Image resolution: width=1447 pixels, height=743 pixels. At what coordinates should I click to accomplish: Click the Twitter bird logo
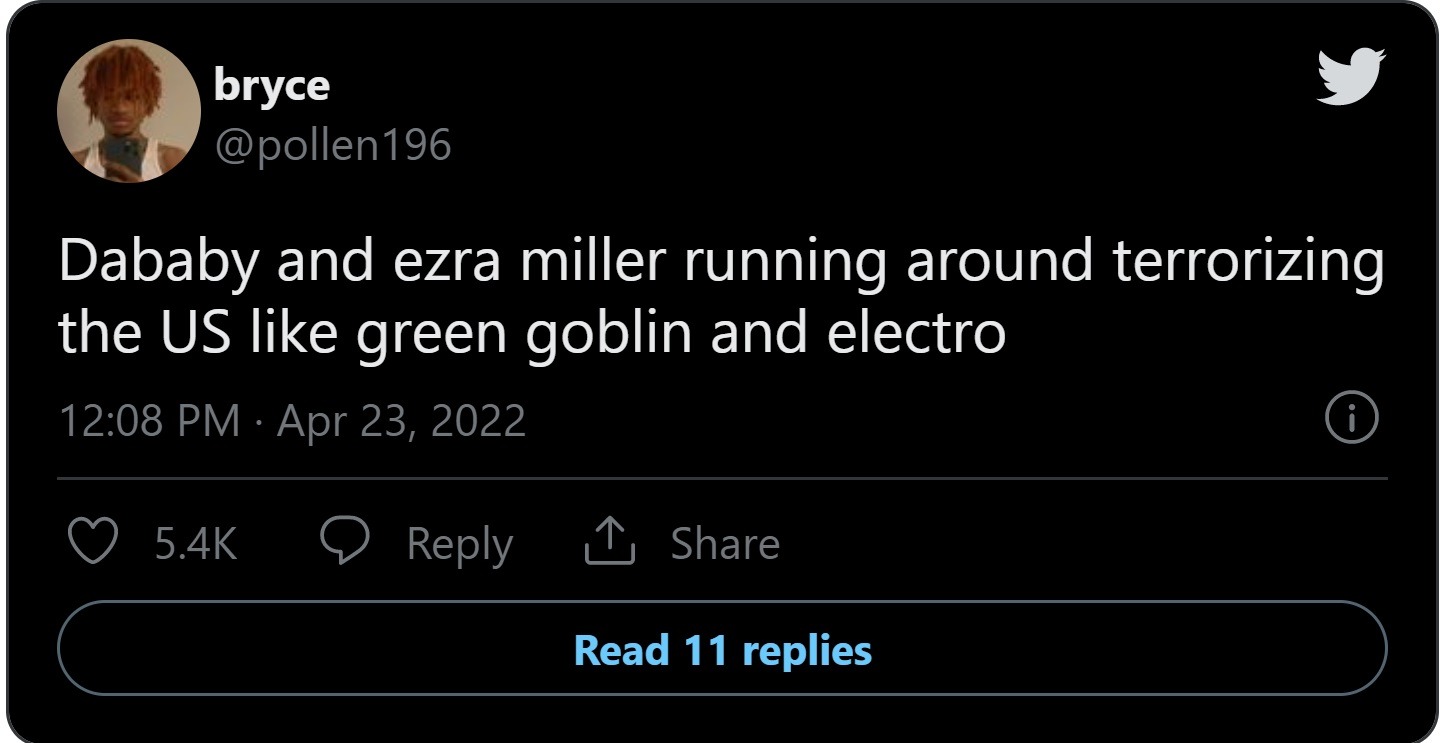[x=1351, y=77]
